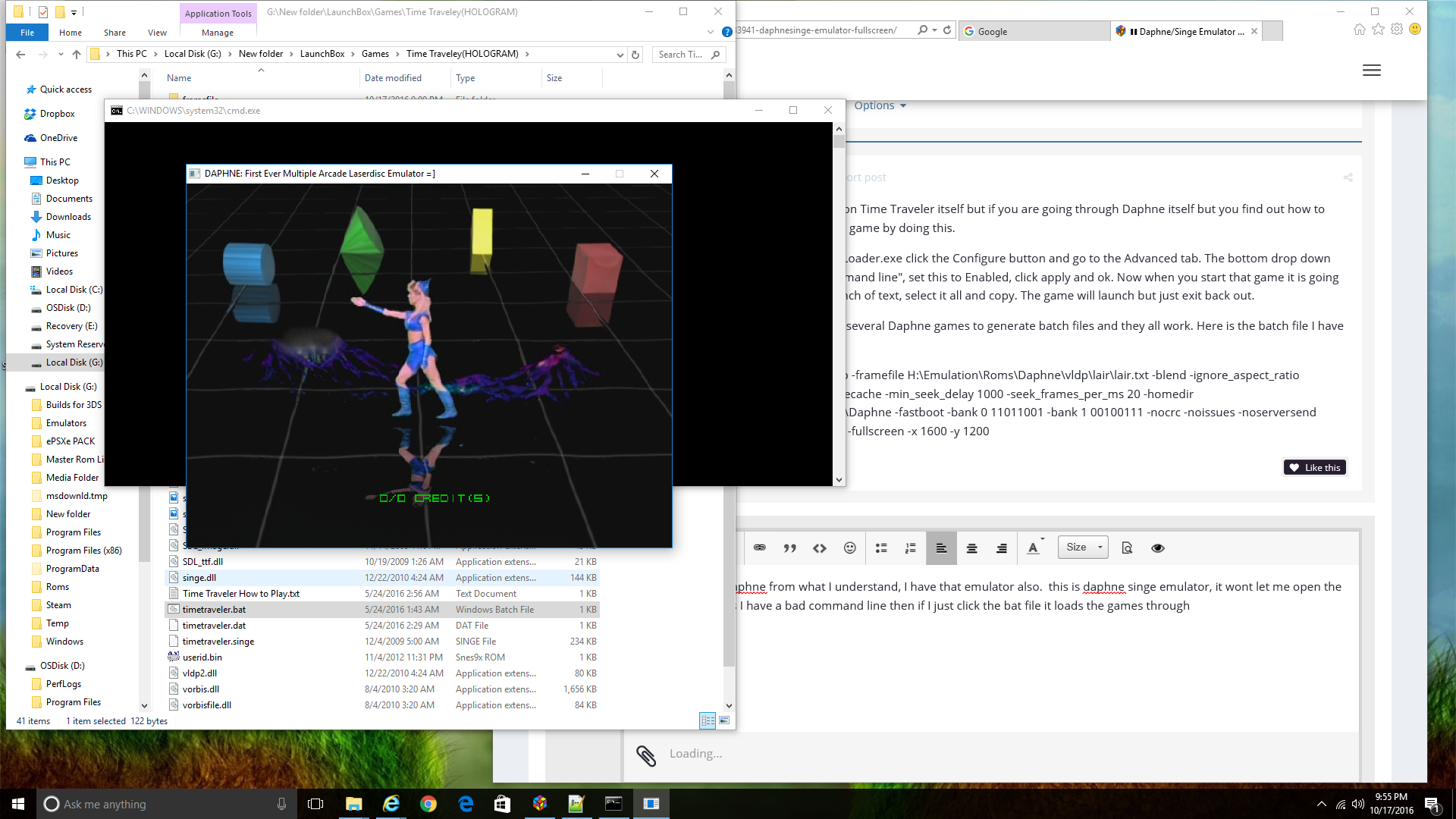This screenshot has width=1456, height=819.
Task: Sort by Name column header
Action: click(x=261, y=78)
